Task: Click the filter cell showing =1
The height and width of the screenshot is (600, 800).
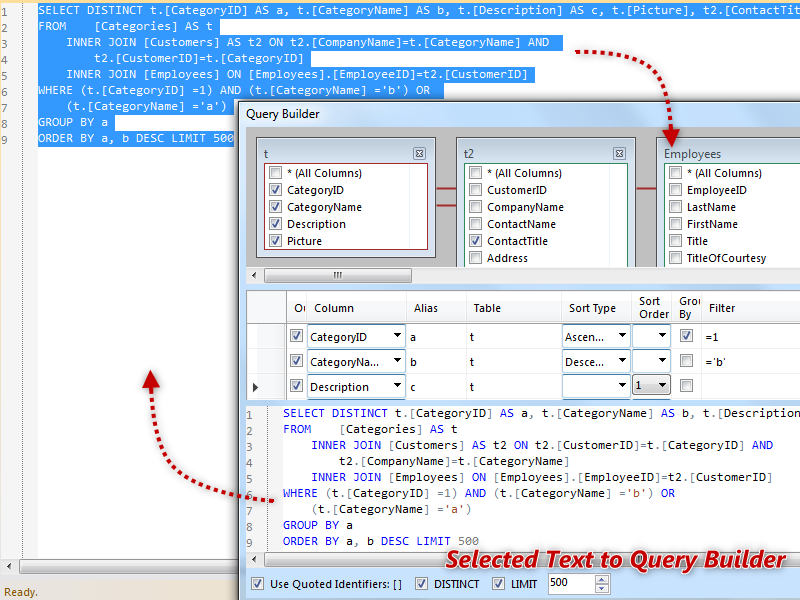Action: (751, 337)
